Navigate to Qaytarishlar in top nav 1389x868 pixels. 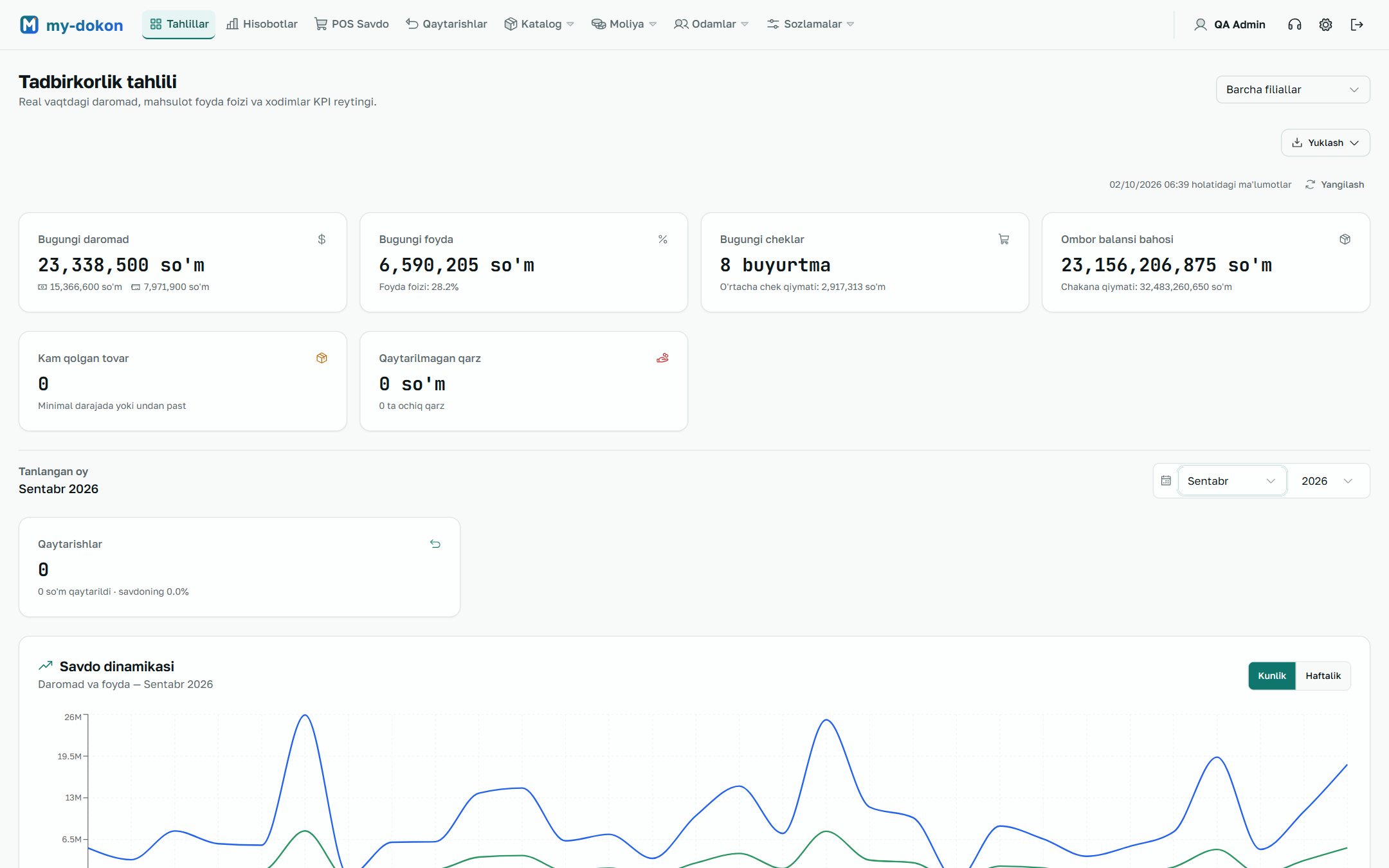click(446, 24)
